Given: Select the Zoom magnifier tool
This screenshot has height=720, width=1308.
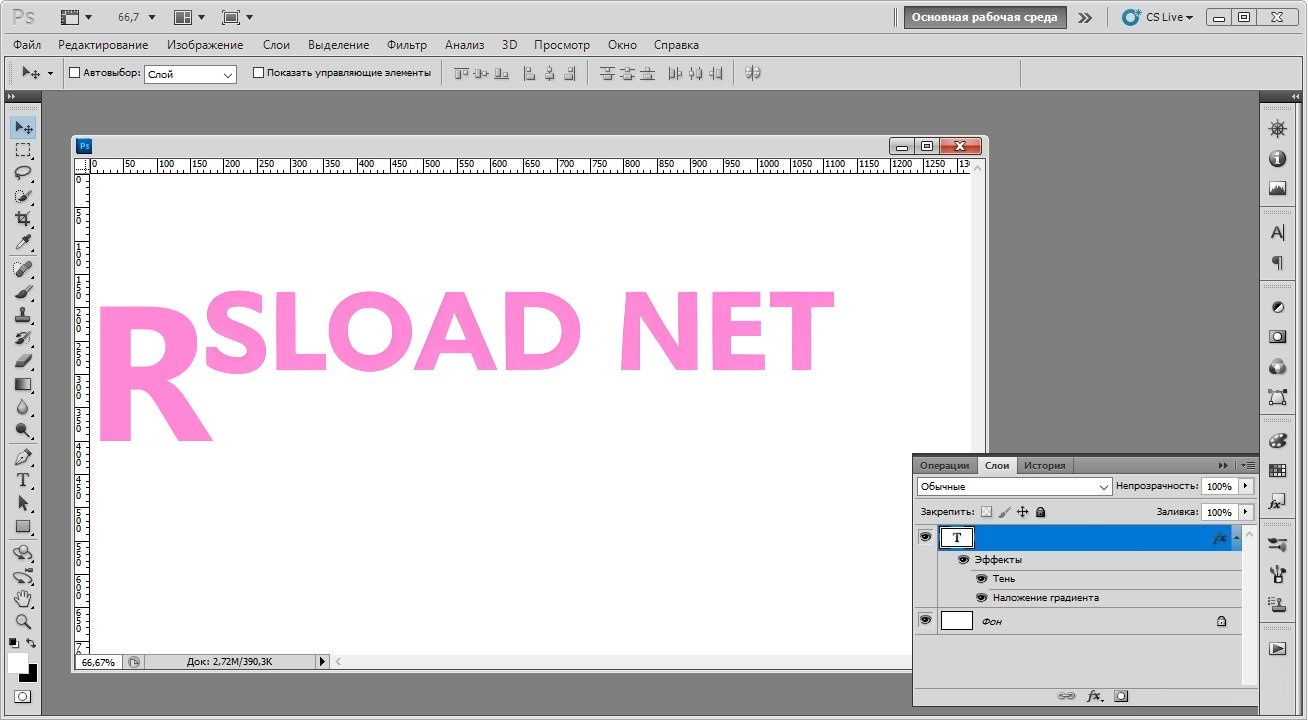Looking at the screenshot, I should tap(23, 622).
